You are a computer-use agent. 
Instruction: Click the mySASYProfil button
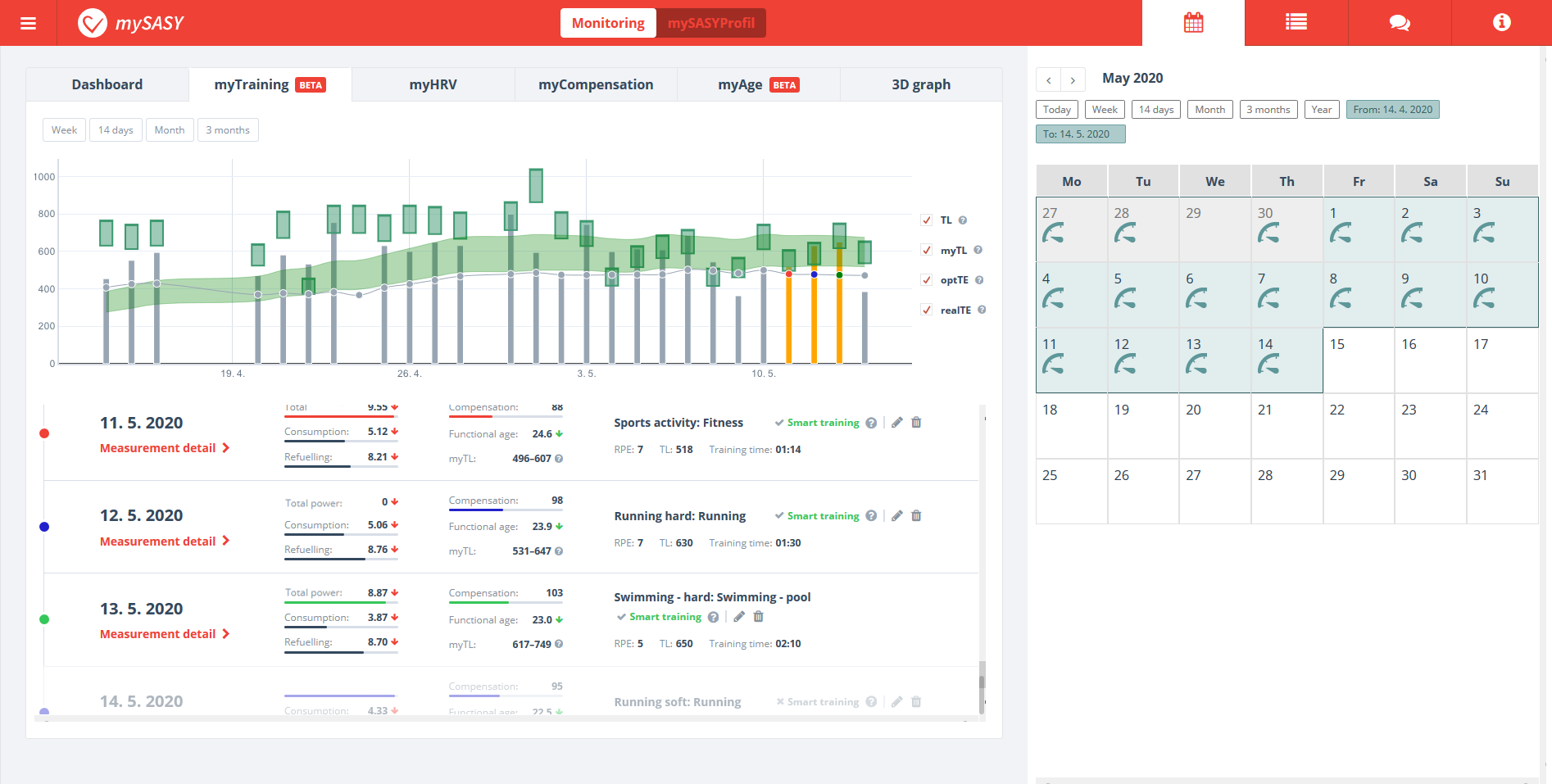(710, 23)
